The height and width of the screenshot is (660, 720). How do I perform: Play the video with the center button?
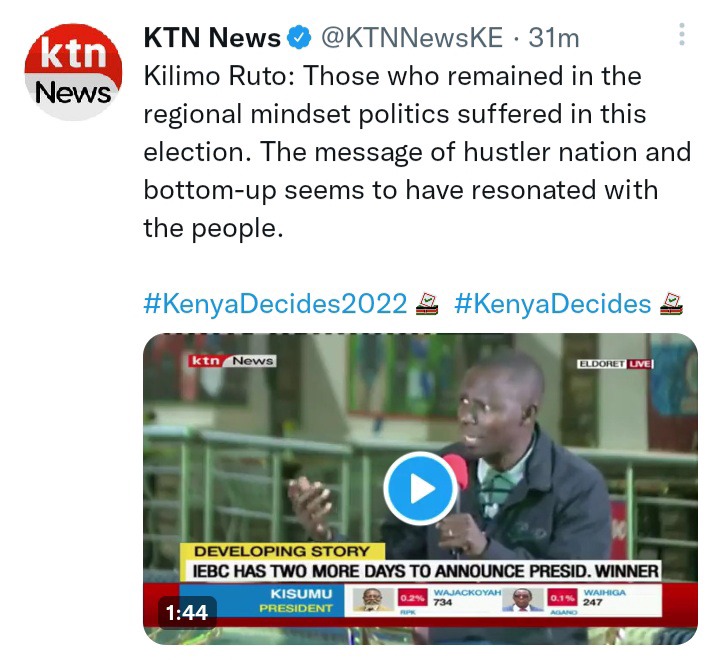(421, 489)
